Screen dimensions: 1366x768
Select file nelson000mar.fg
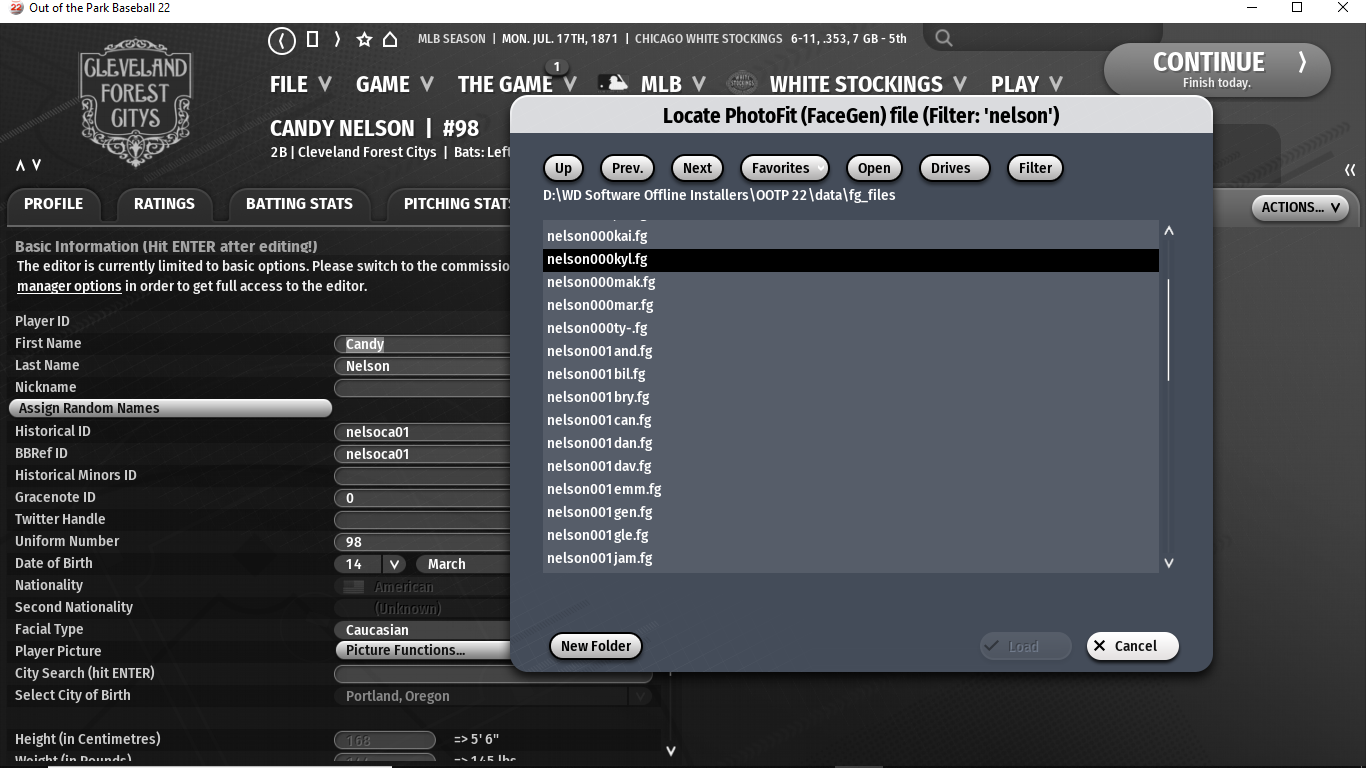click(851, 305)
